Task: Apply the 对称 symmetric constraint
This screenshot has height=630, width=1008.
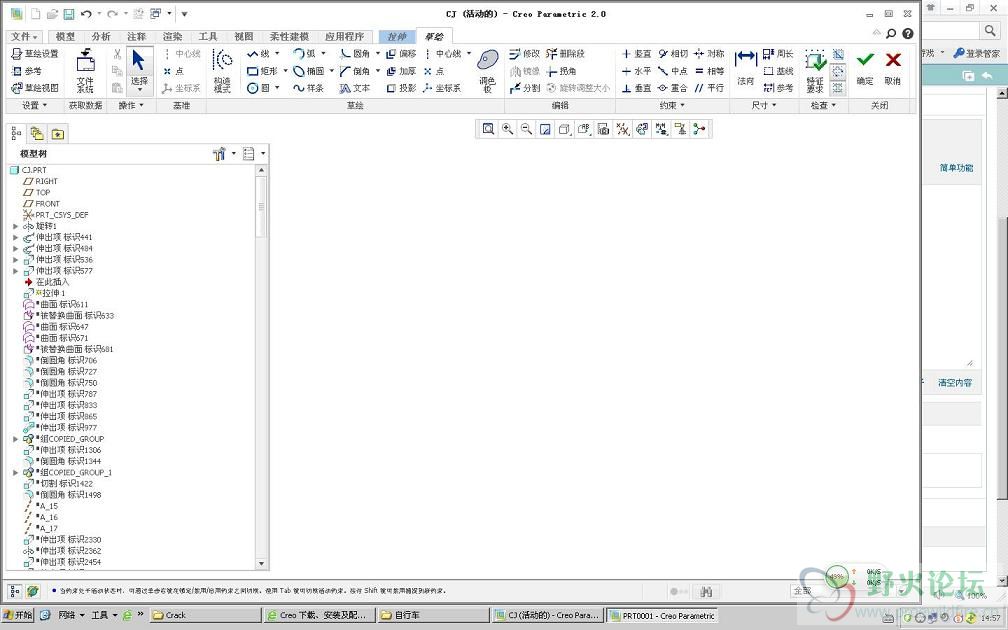Action: click(x=709, y=54)
